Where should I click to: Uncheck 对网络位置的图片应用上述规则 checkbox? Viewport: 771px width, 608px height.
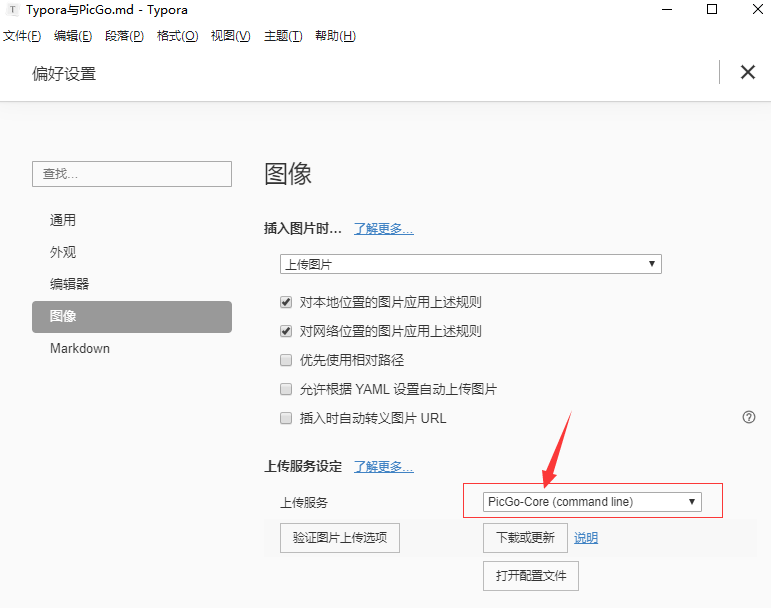click(x=286, y=331)
